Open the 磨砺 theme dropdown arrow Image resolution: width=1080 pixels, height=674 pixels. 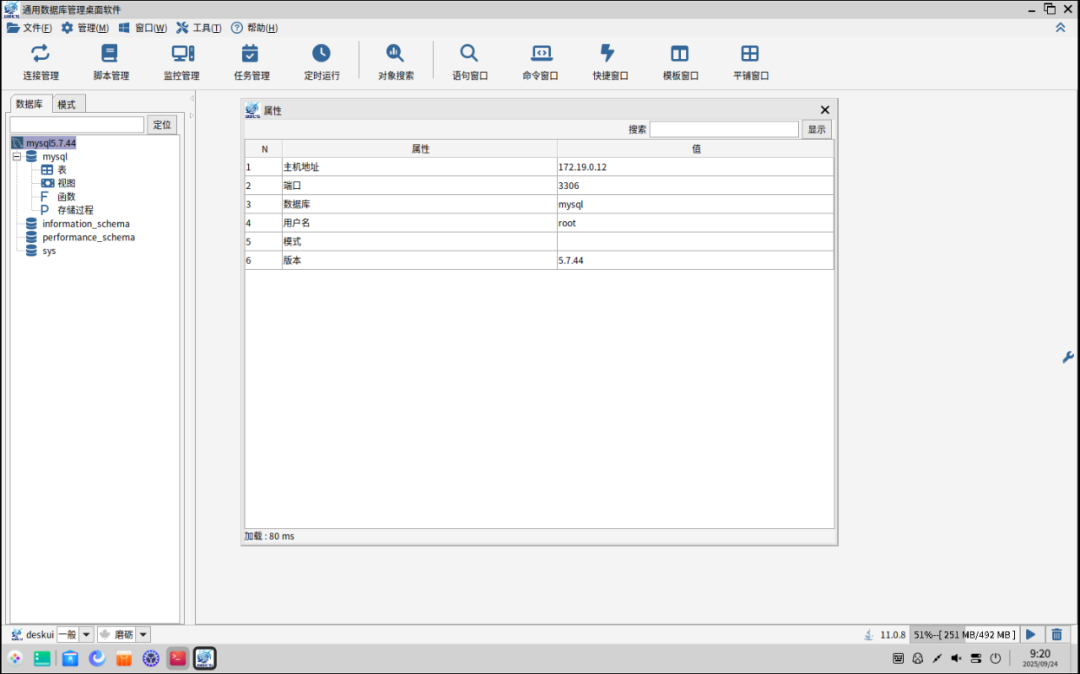143,635
